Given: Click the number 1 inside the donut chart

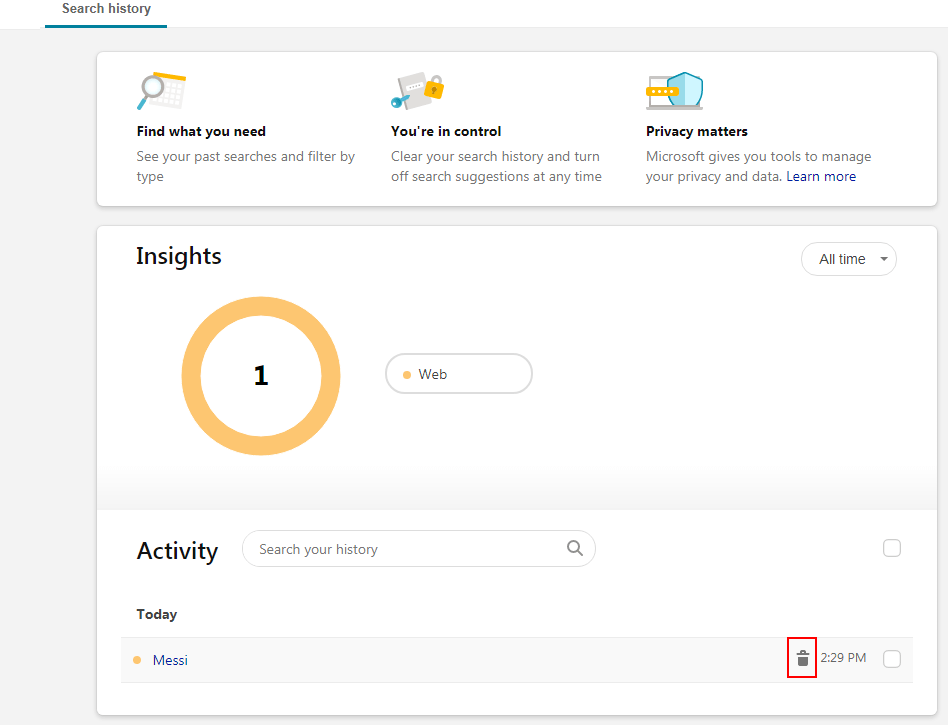Looking at the screenshot, I should (x=261, y=376).
